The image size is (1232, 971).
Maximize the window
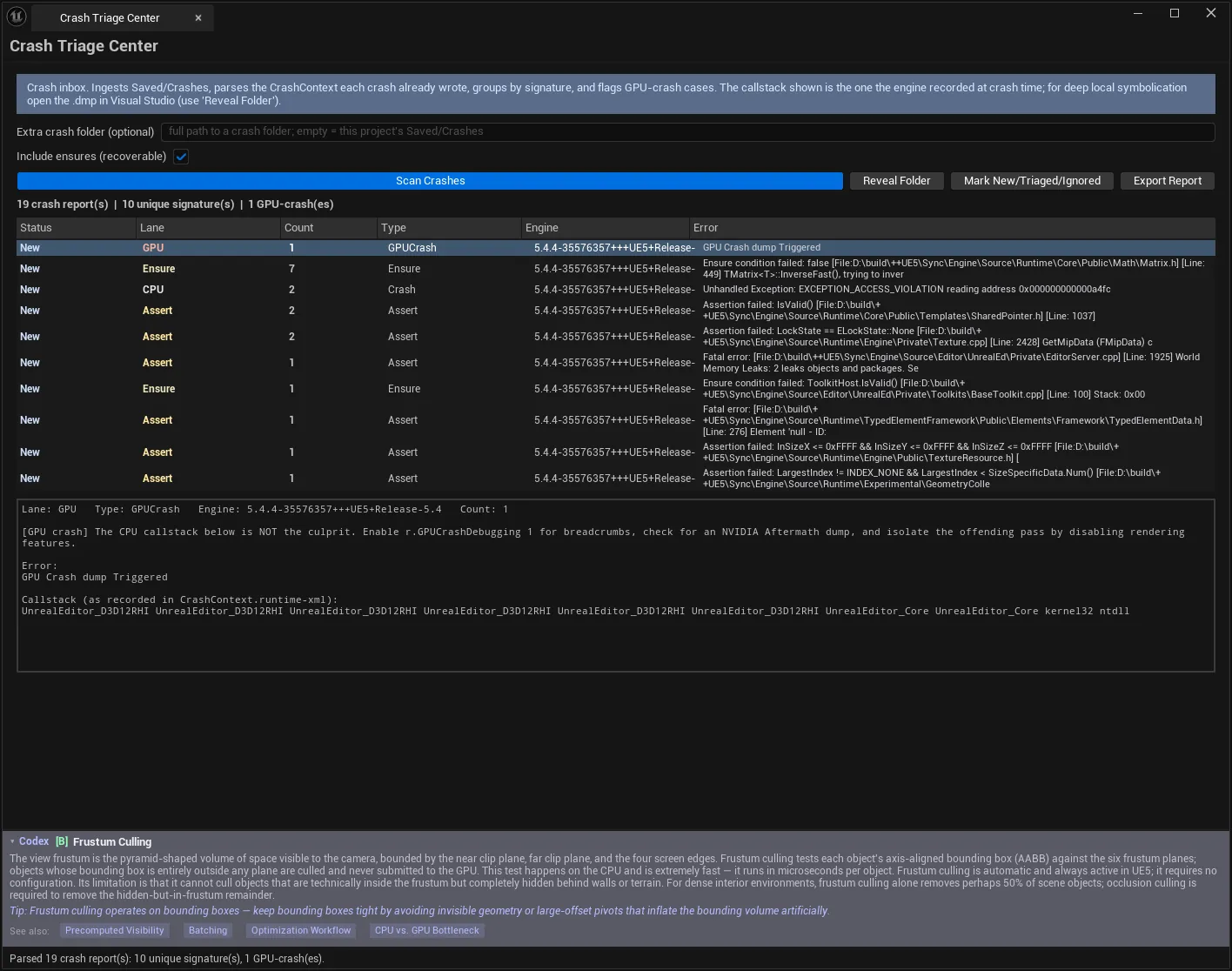click(1175, 13)
